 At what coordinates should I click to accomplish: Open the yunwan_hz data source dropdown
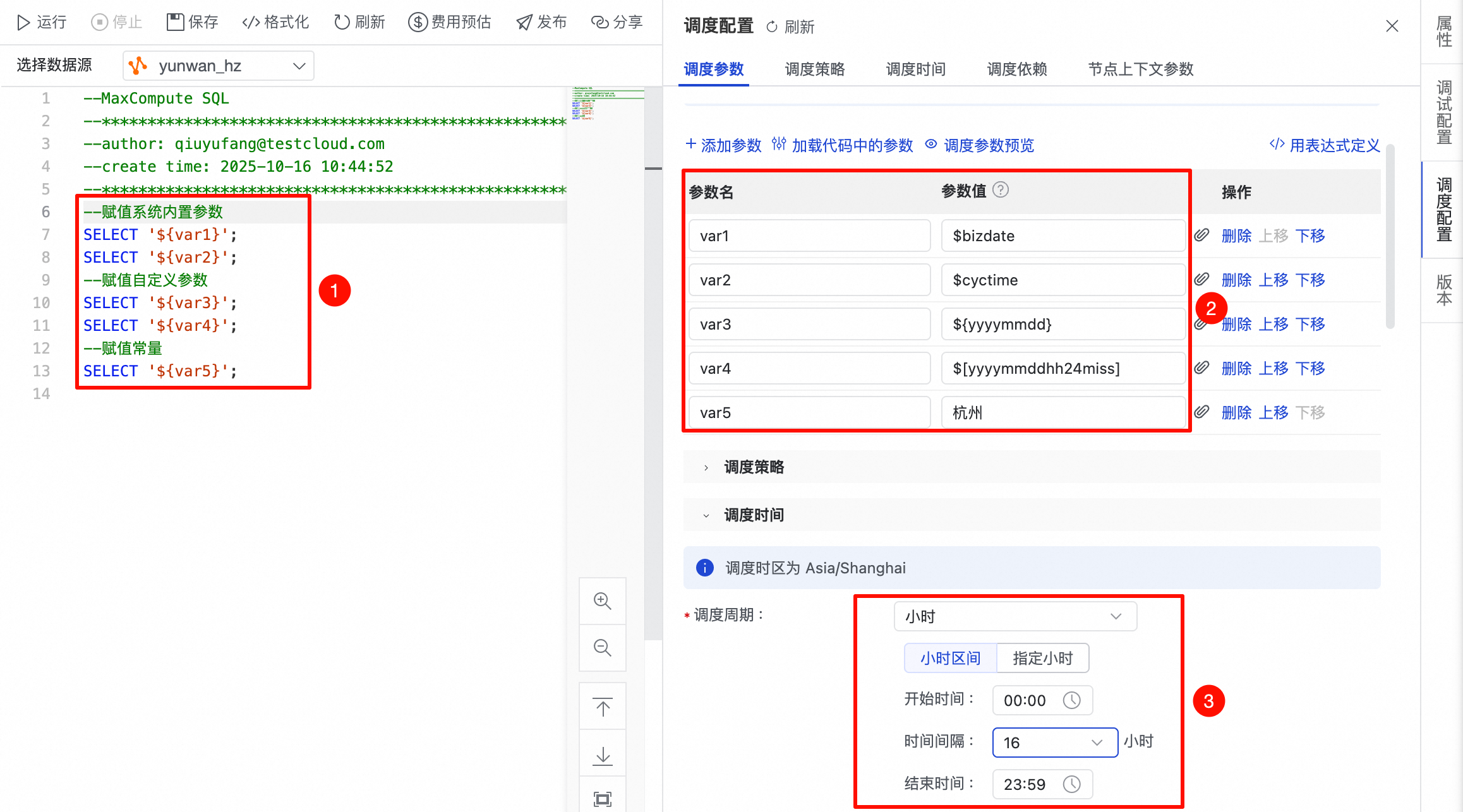pyautogui.click(x=219, y=66)
